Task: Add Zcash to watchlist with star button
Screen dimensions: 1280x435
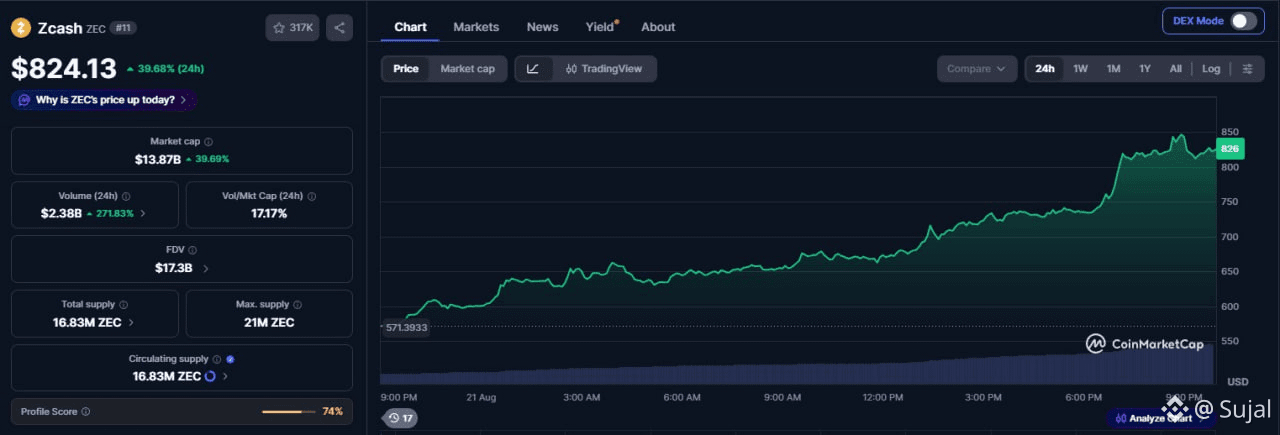Action: coord(293,28)
